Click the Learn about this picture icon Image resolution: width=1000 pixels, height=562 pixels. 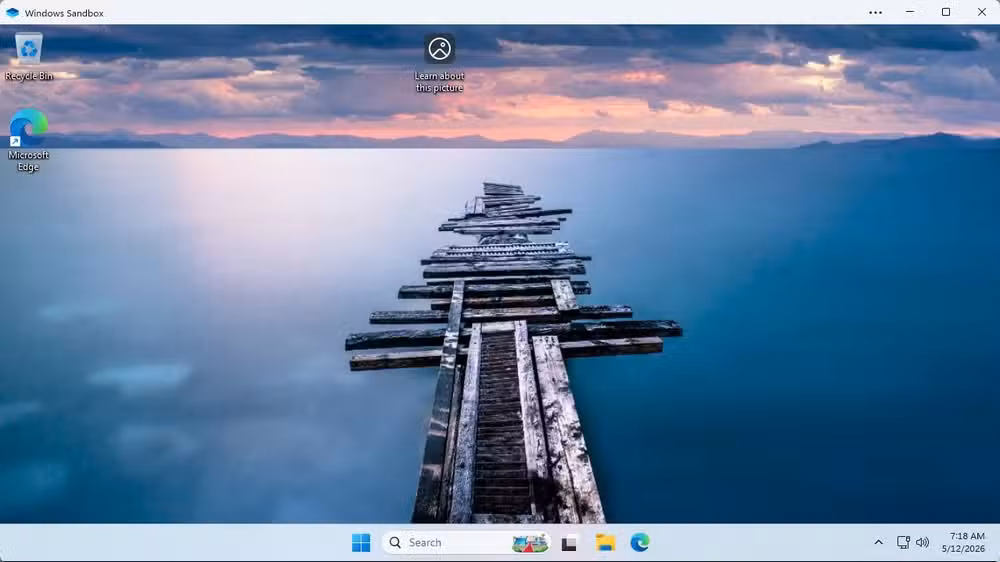(x=439, y=48)
